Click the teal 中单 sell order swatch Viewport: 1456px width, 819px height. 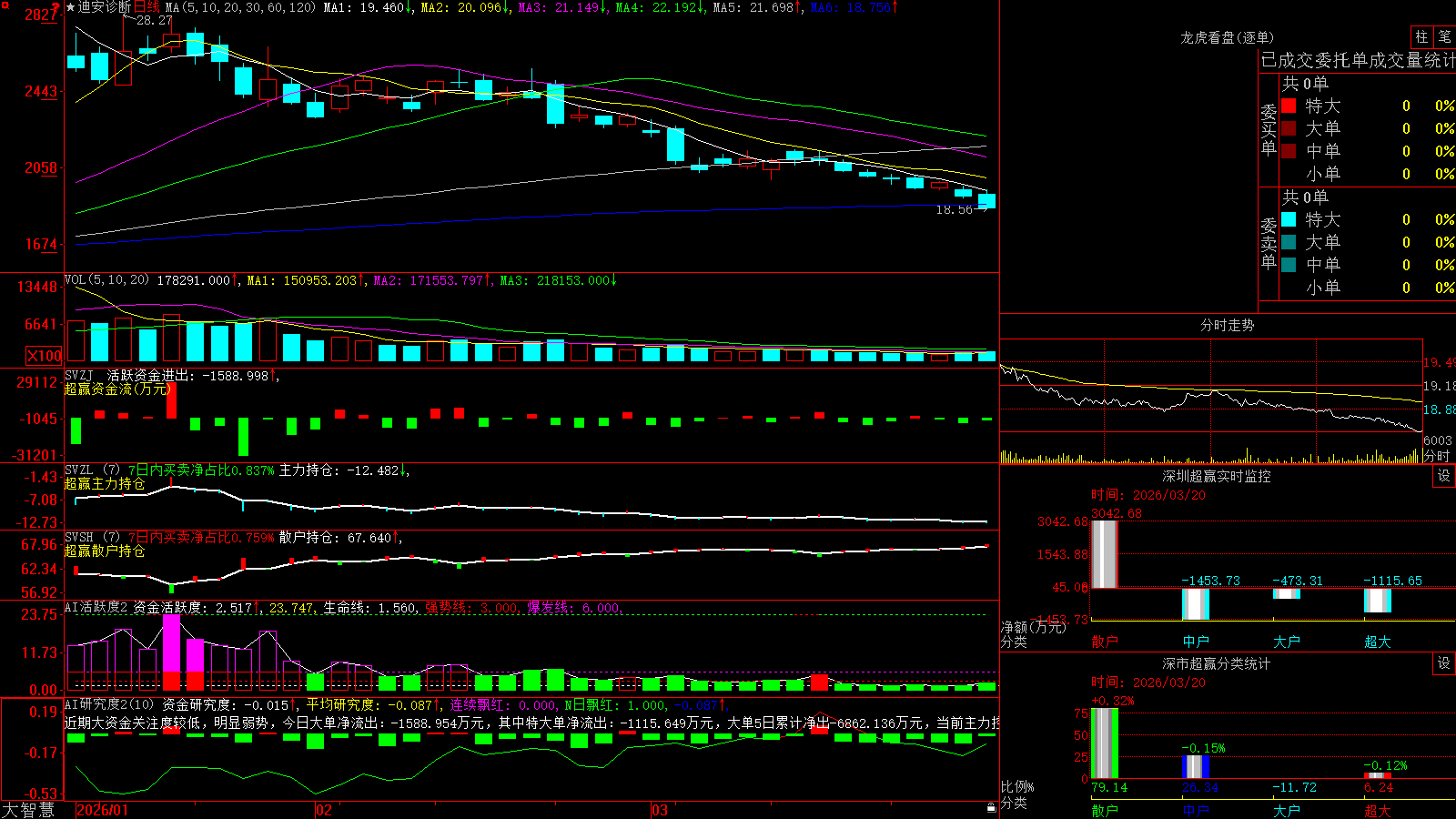coord(1289,265)
